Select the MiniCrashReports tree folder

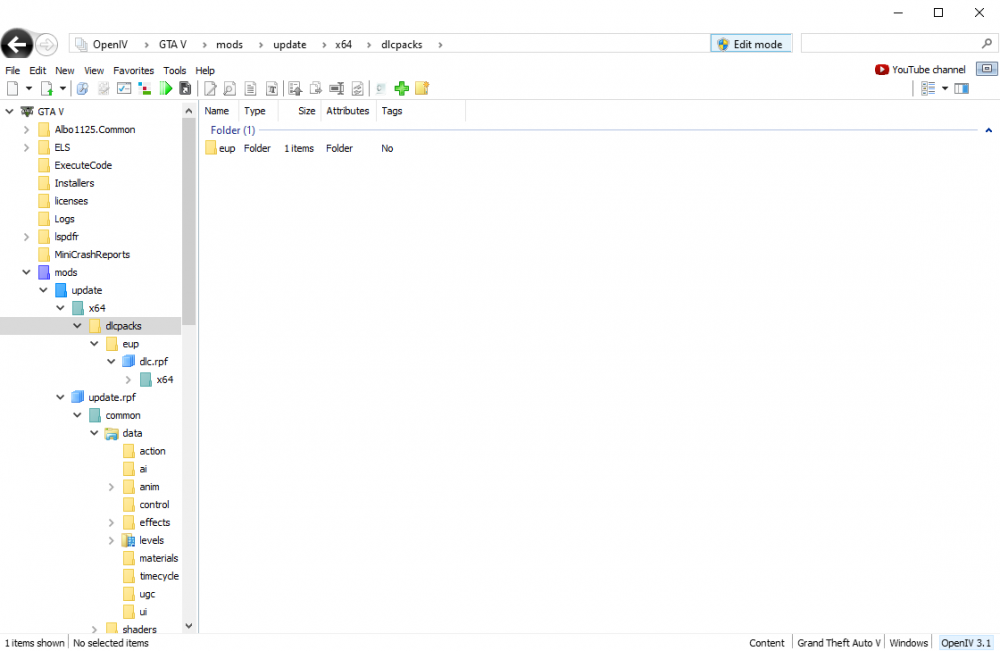tap(92, 254)
